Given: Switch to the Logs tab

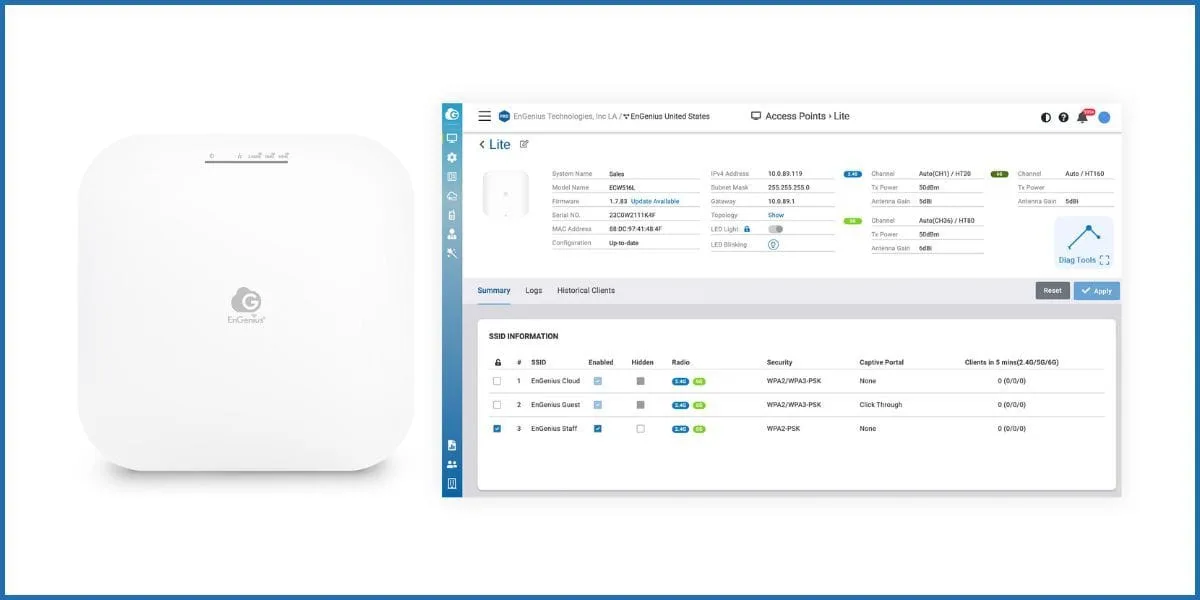Looking at the screenshot, I should tap(532, 290).
